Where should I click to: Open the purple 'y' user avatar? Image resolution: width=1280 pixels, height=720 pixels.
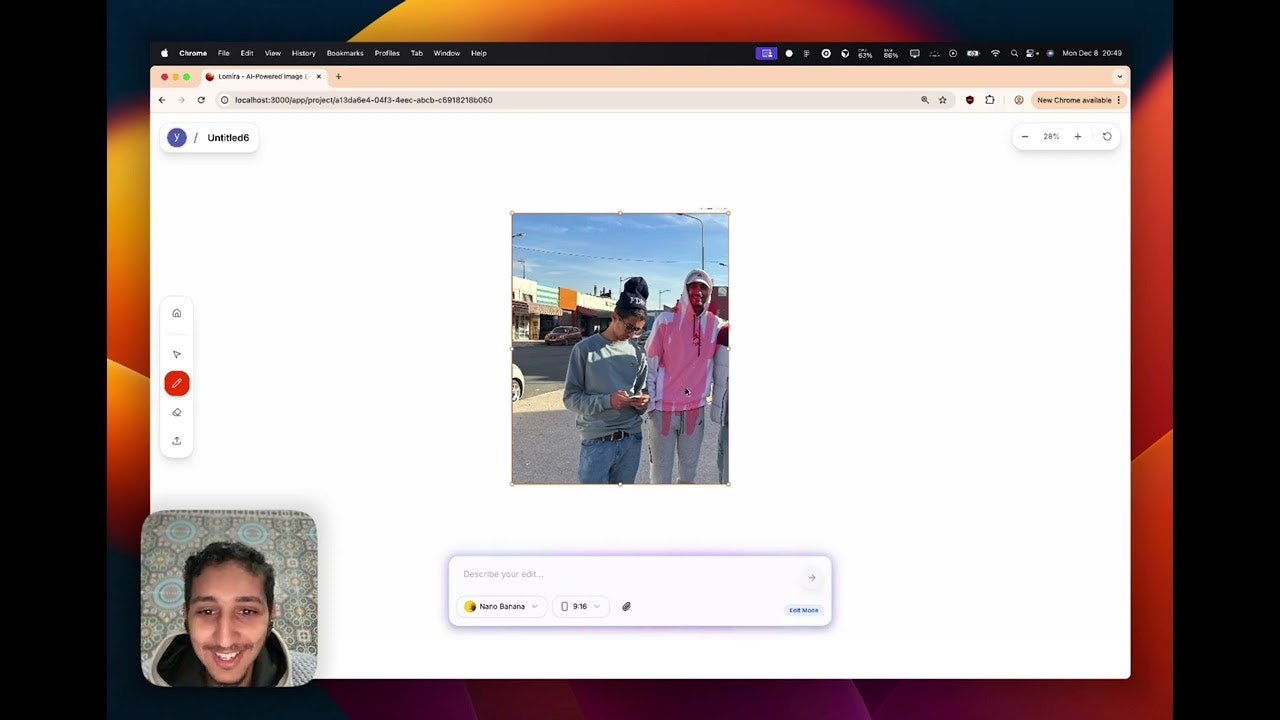click(x=177, y=138)
